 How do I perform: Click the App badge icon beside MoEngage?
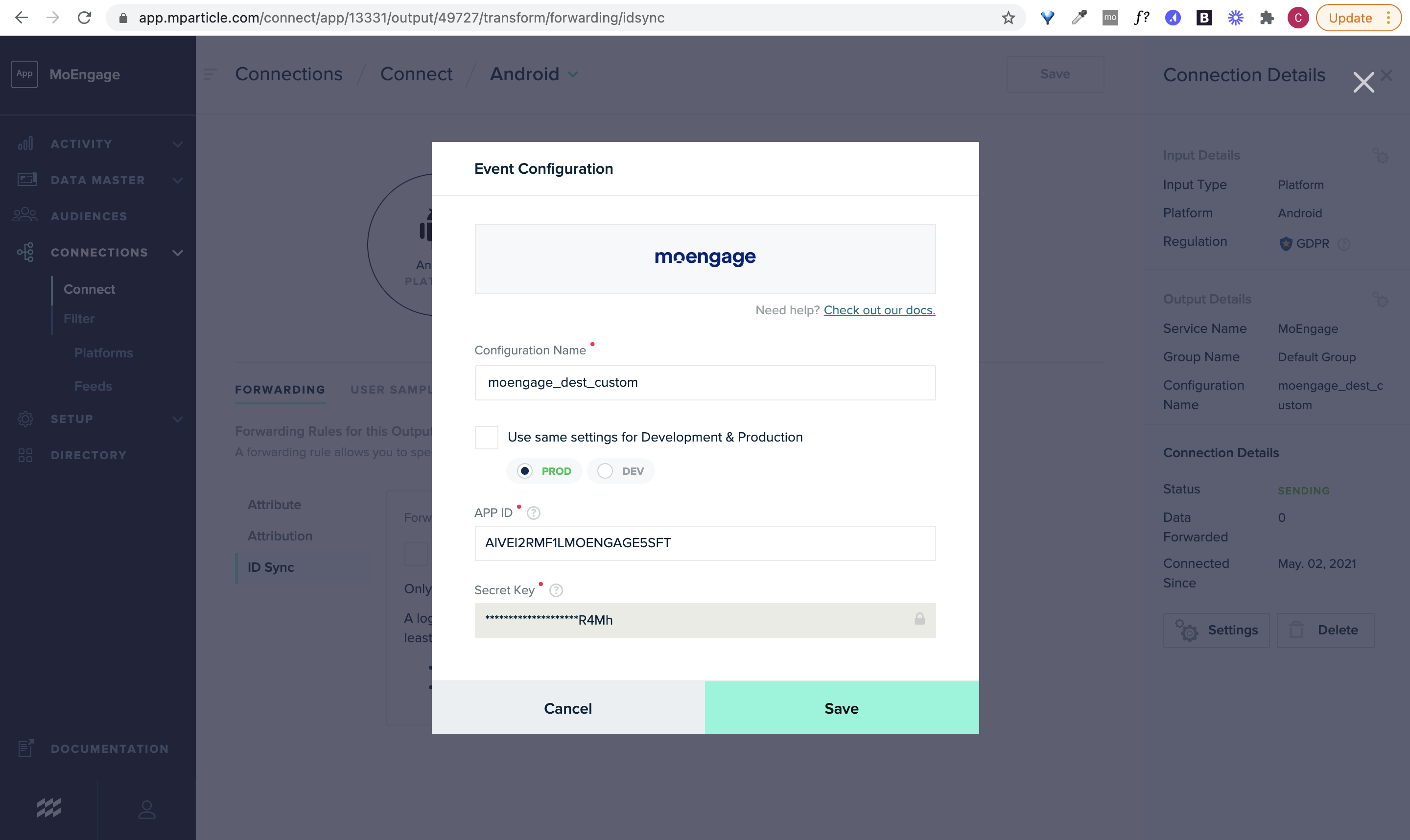(x=24, y=74)
